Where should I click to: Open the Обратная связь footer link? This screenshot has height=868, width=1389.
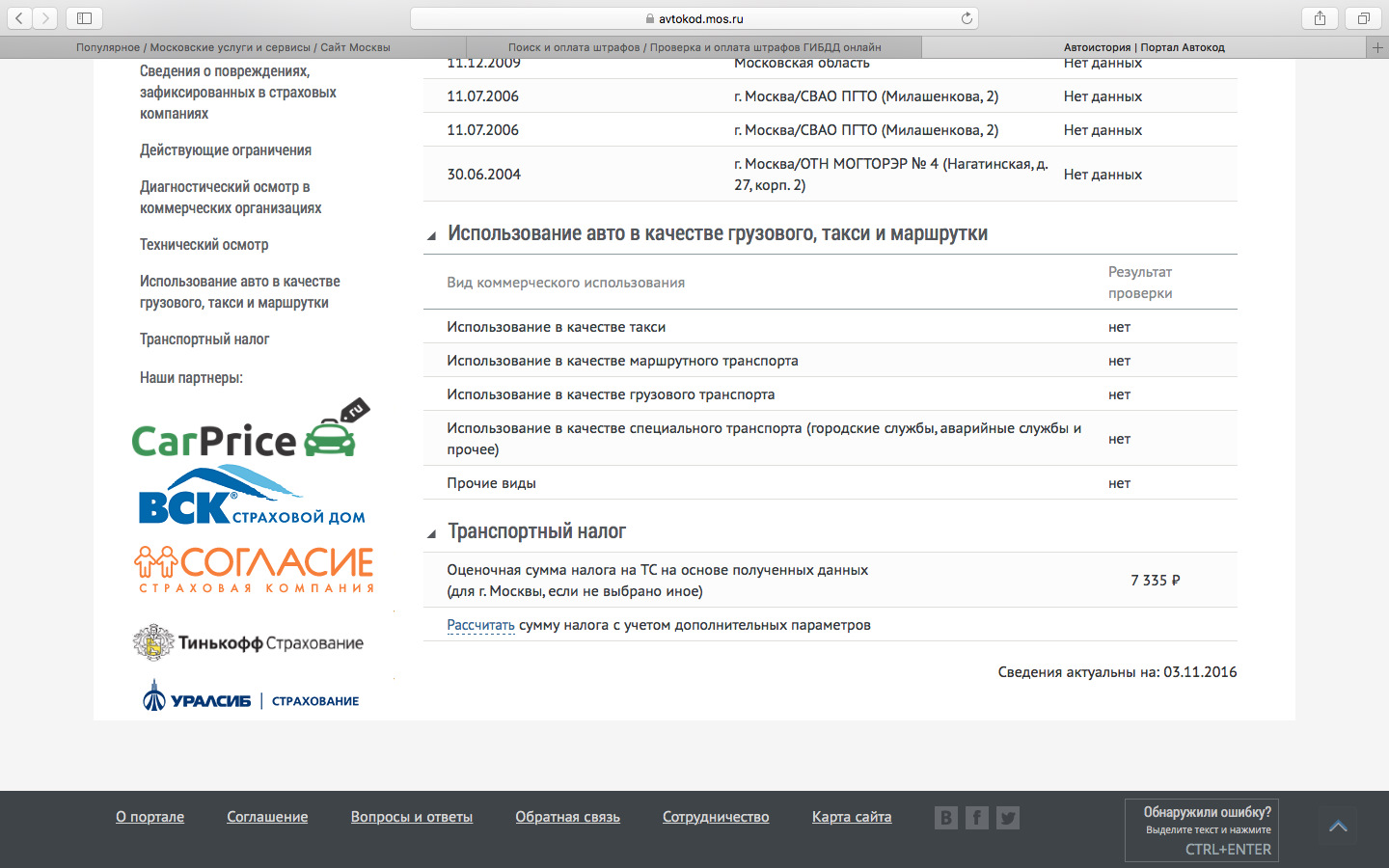coord(567,817)
